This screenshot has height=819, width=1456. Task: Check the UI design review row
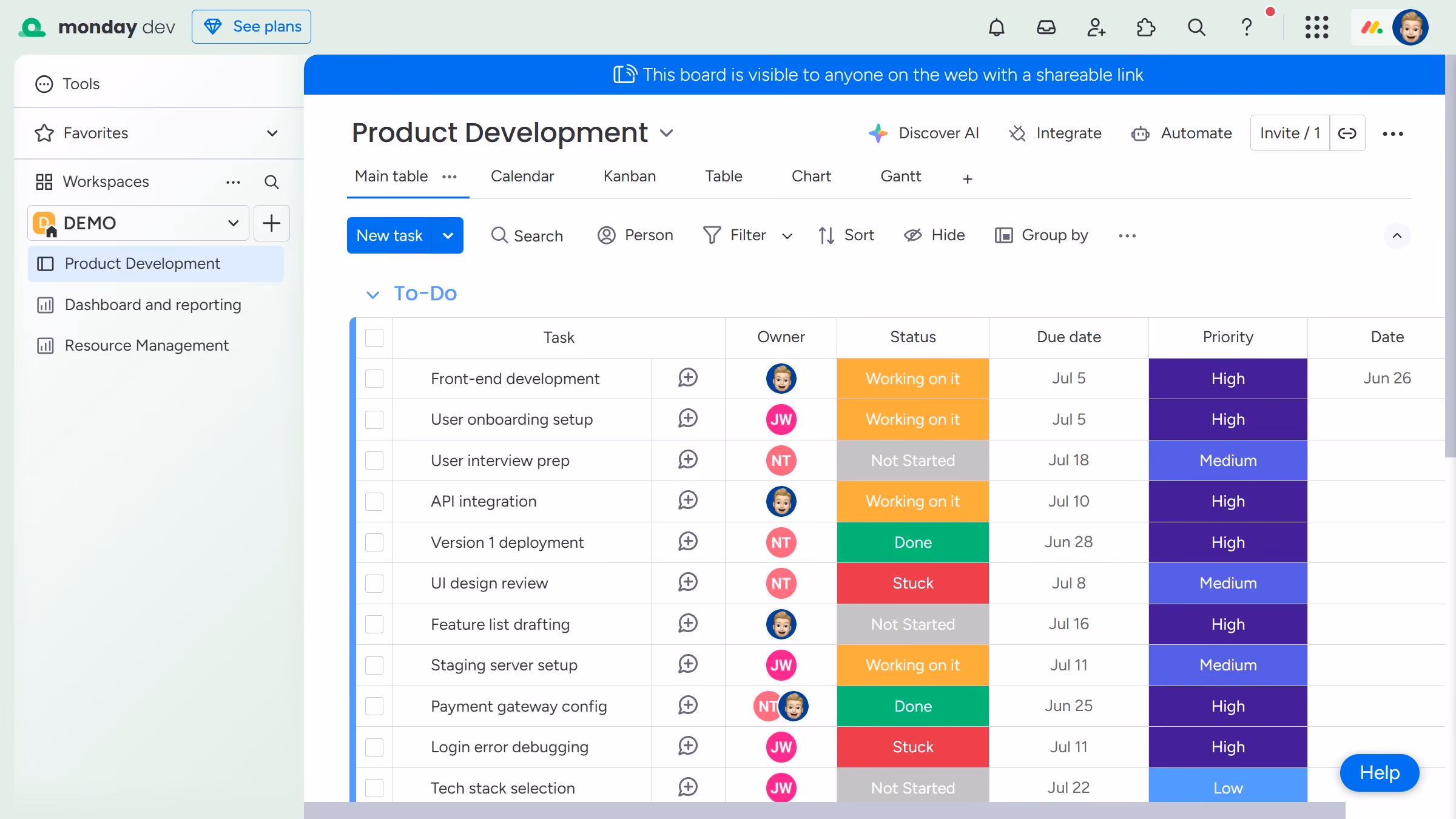pos(374,583)
